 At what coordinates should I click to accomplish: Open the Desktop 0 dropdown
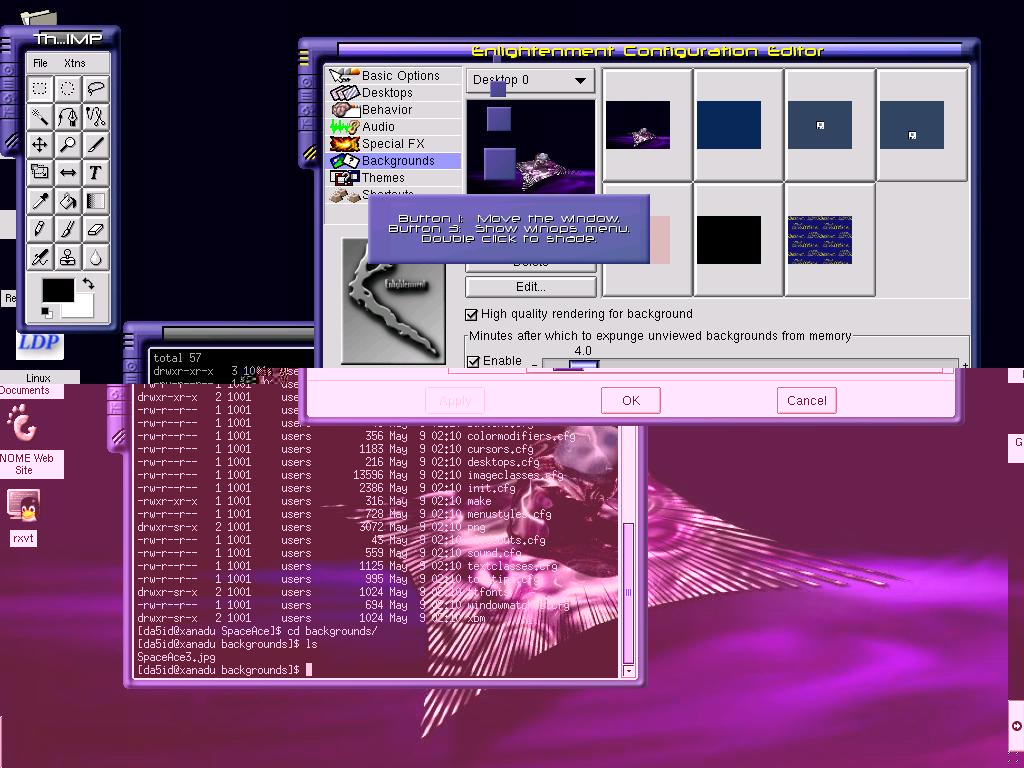click(x=530, y=80)
